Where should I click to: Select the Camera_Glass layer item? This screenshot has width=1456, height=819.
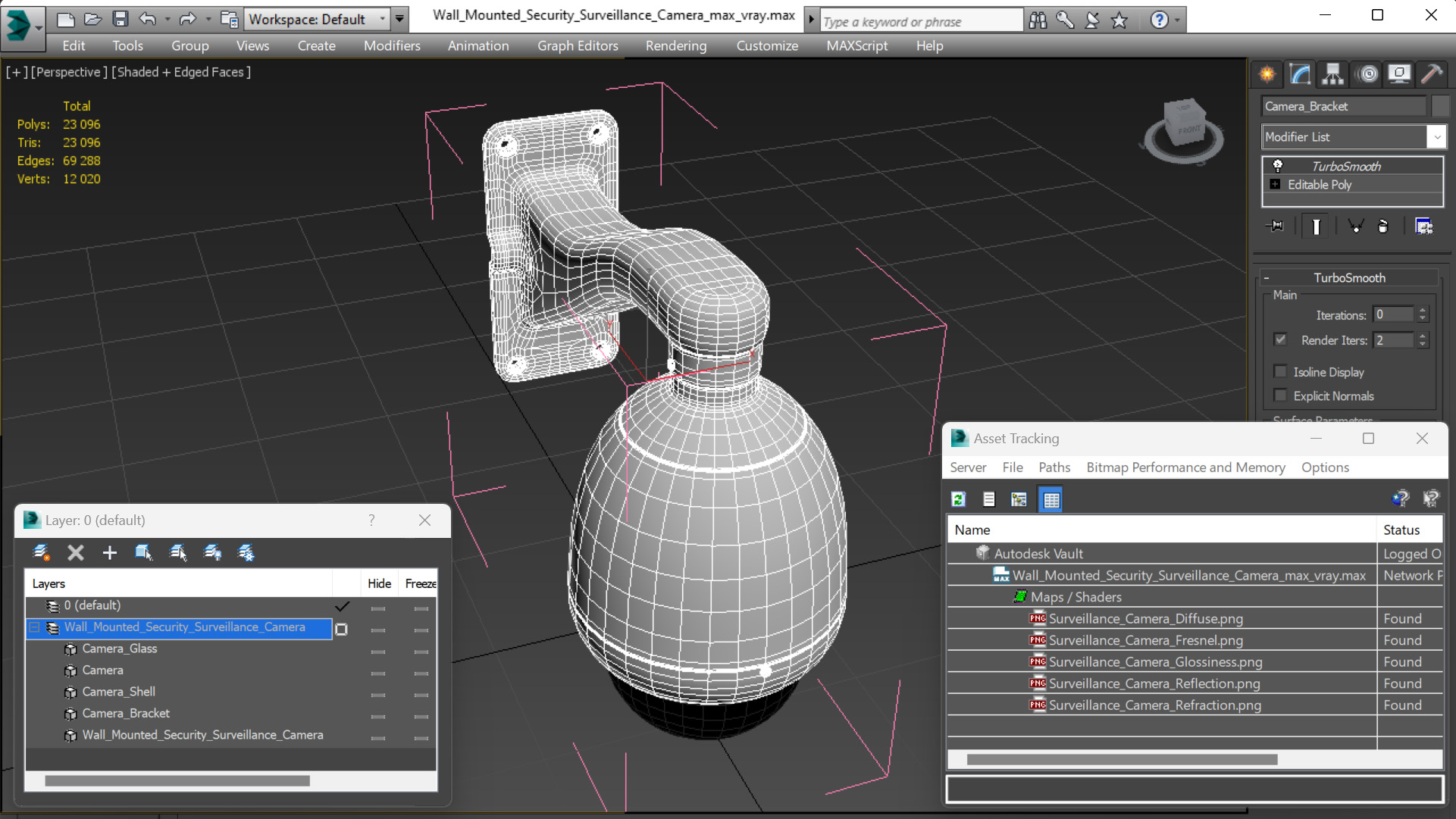pyautogui.click(x=120, y=649)
